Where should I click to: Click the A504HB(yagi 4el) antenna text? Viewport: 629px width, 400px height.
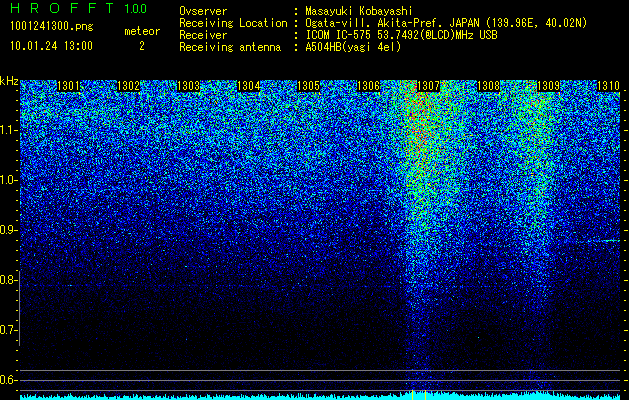coord(353,47)
